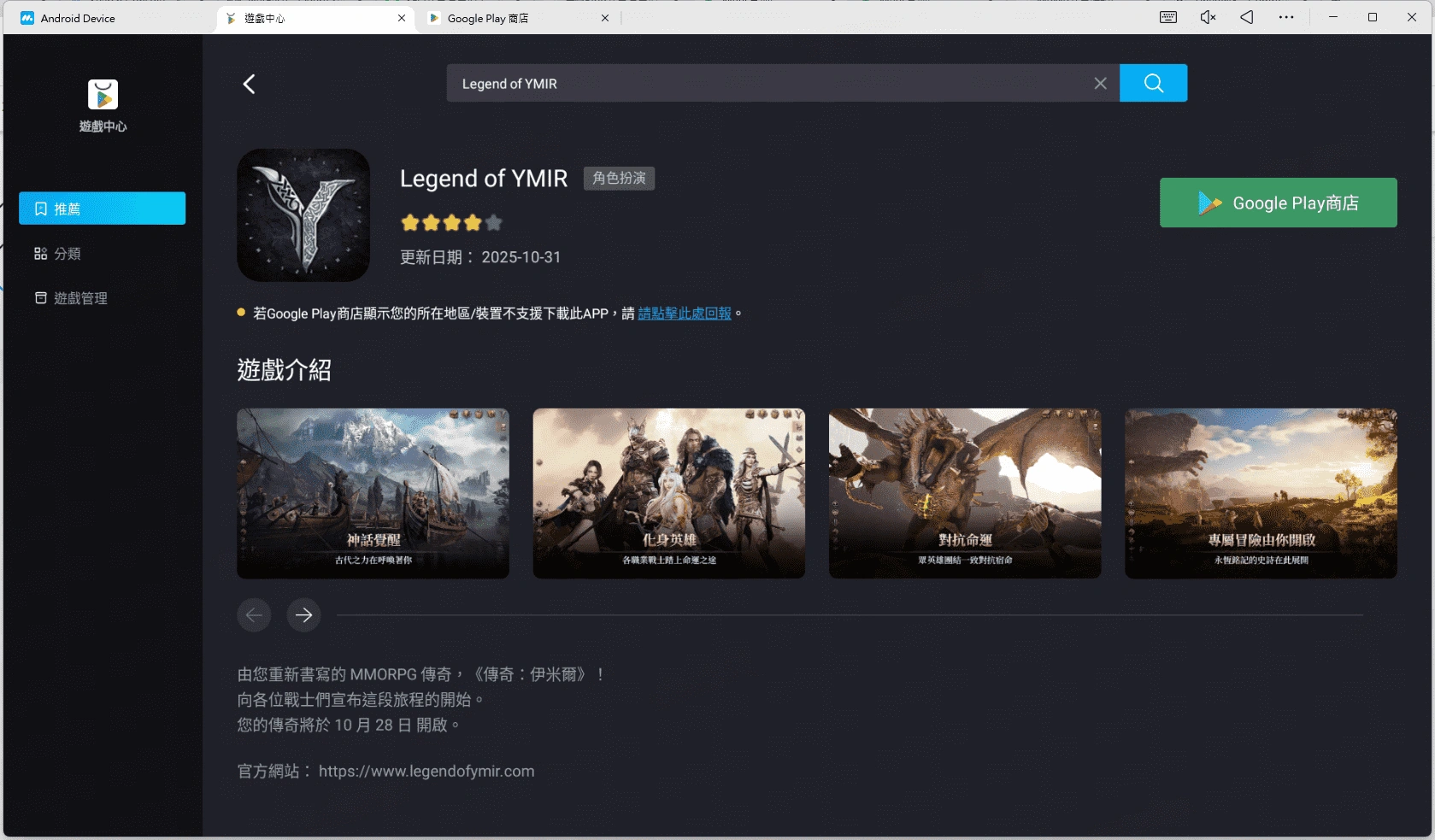View the 神話覺醒 screenshot thumbnail
Image resolution: width=1435 pixels, height=840 pixels.
tap(372, 493)
